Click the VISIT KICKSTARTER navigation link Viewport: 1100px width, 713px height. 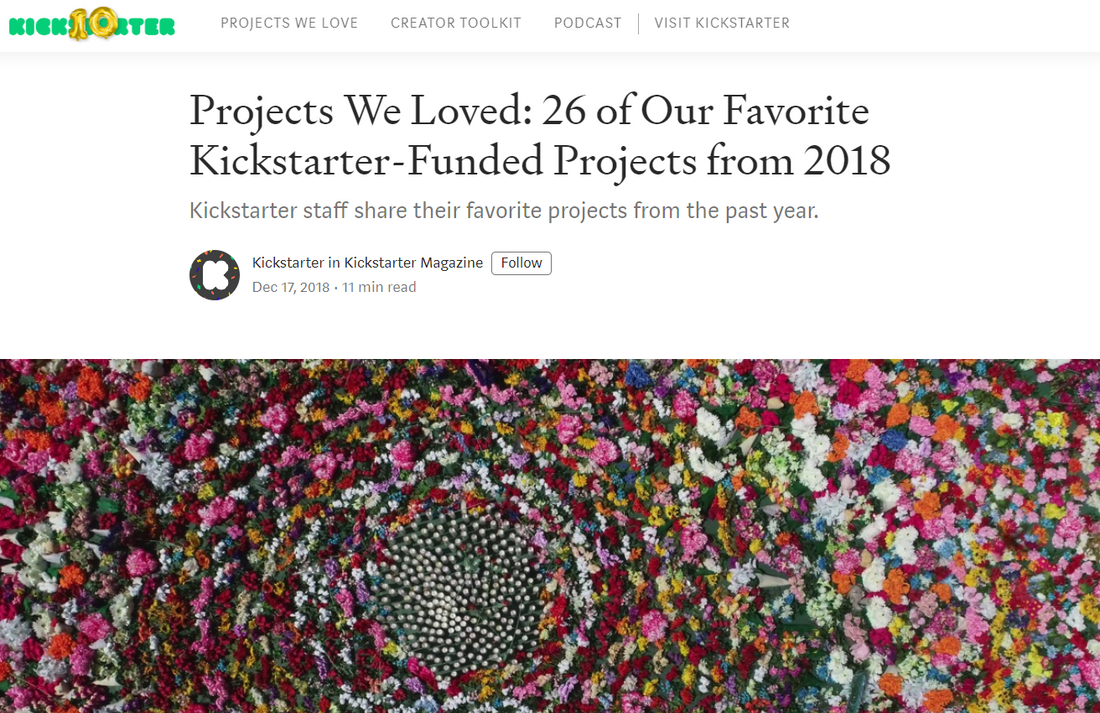(722, 22)
